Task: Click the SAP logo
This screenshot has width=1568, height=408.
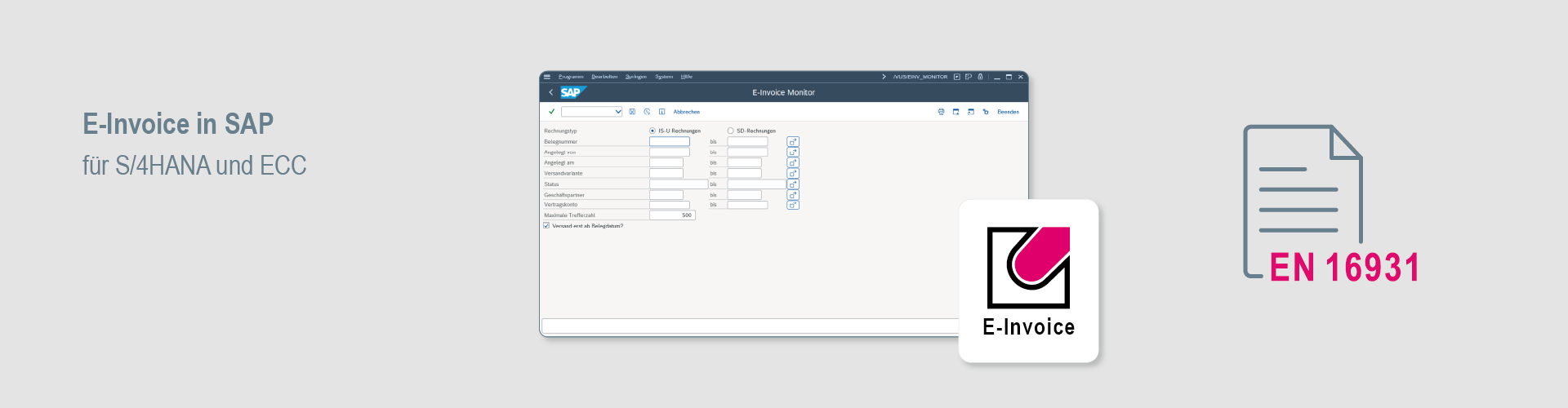Action: (x=572, y=92)
